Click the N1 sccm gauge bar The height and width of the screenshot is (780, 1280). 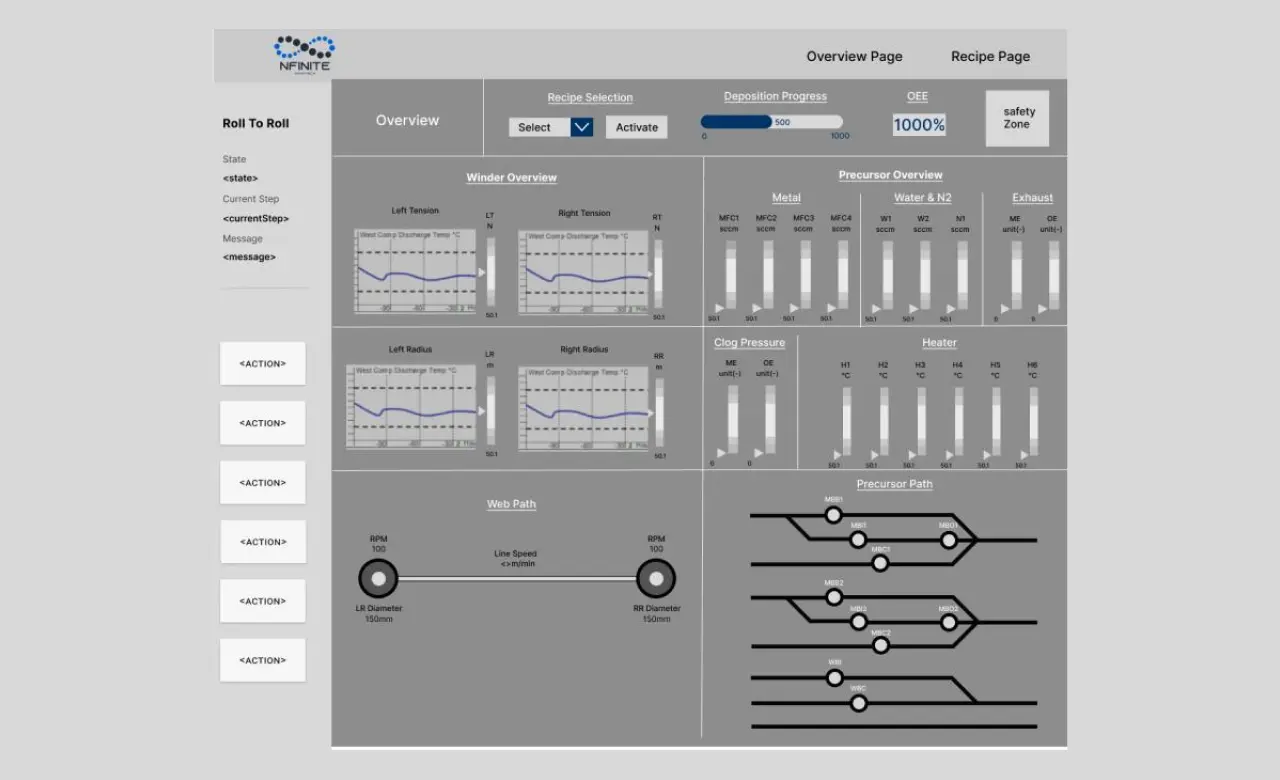tap(962, 275)
